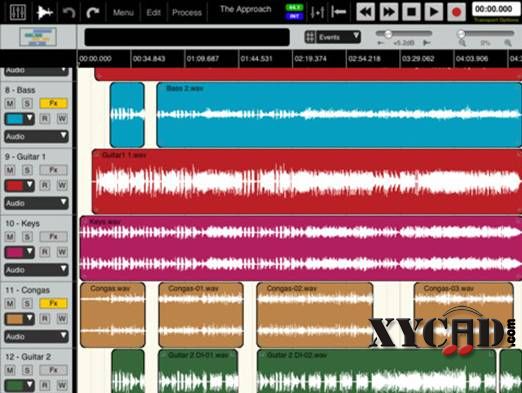The height and width of the screenshot is (393, 522).
Task: Open Fx for the Bass track
Action: (x=53, y=103)
